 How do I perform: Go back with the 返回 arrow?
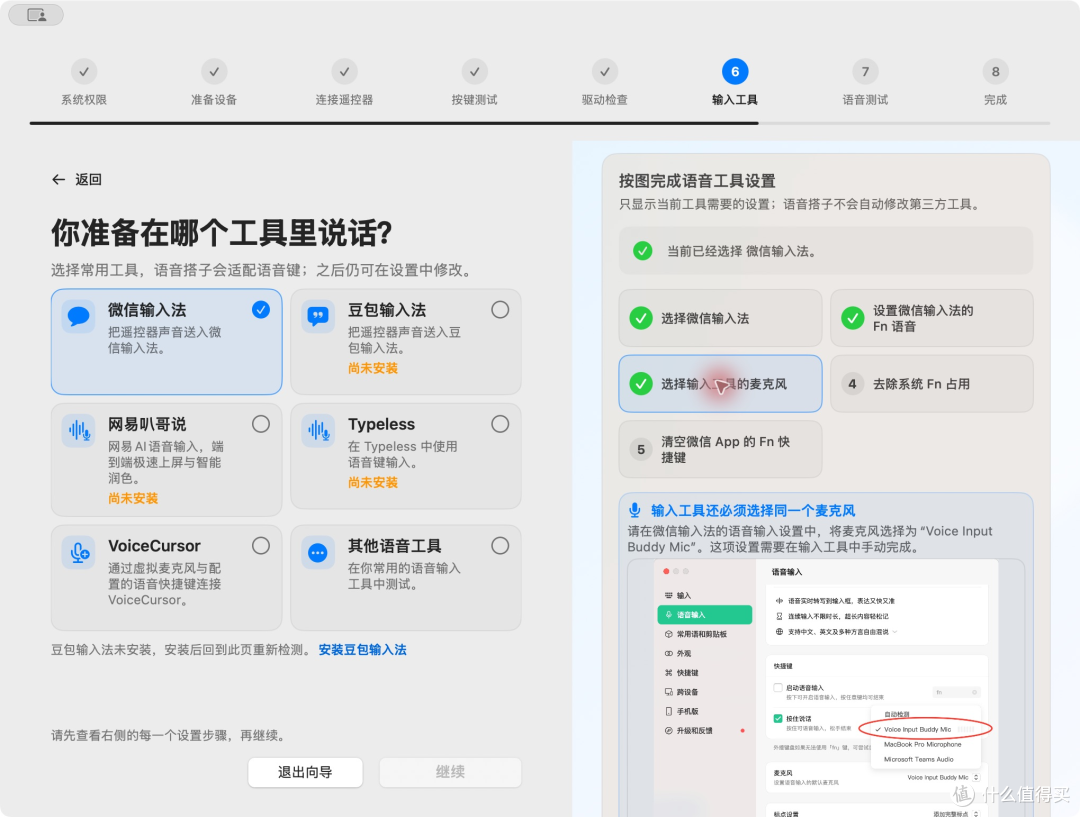[x=59, y=180]
